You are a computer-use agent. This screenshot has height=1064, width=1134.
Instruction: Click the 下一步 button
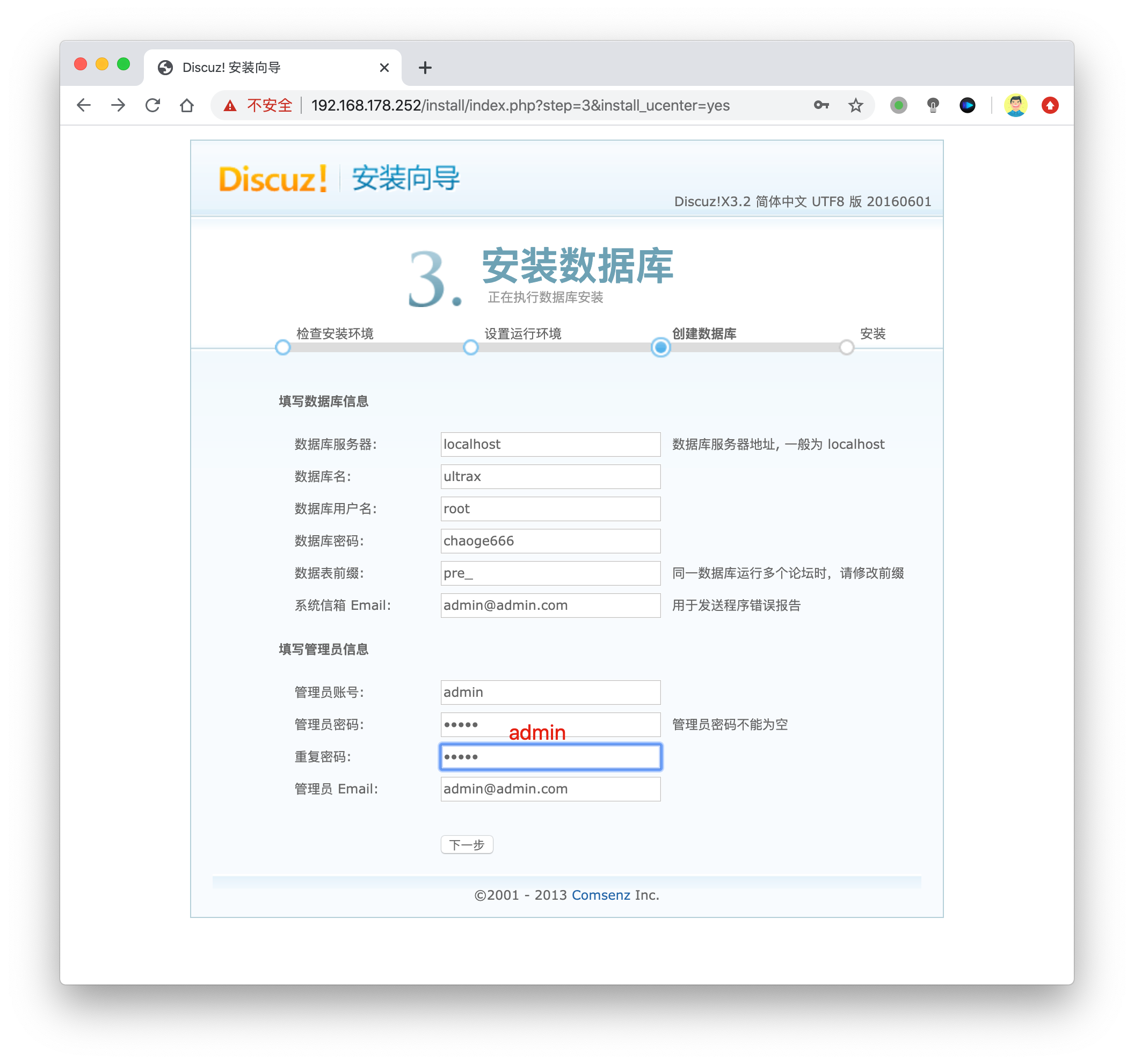coord(467,844)
